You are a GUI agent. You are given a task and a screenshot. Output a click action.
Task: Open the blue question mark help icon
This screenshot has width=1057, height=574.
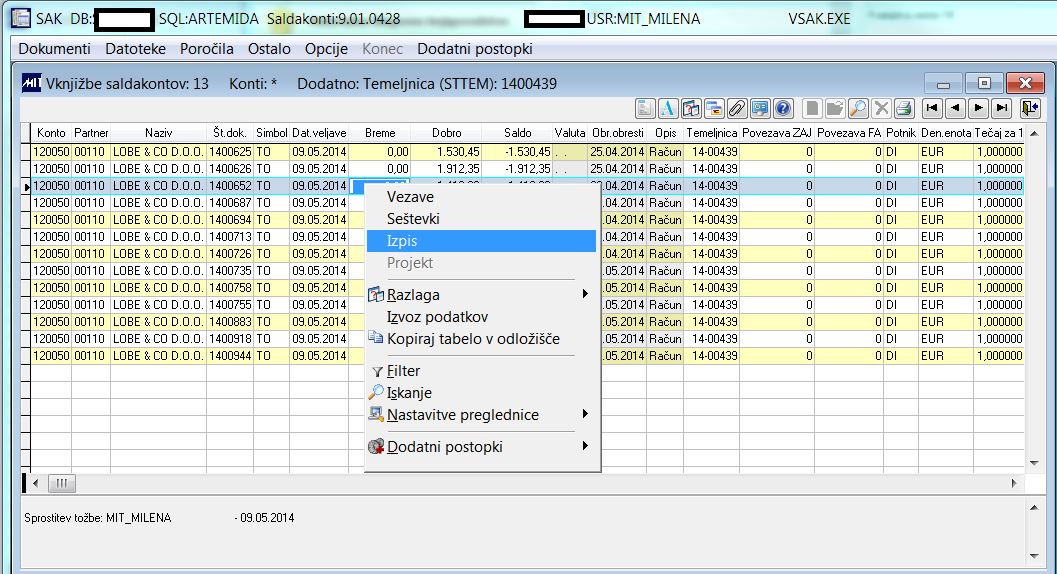[x=783, y=108]
